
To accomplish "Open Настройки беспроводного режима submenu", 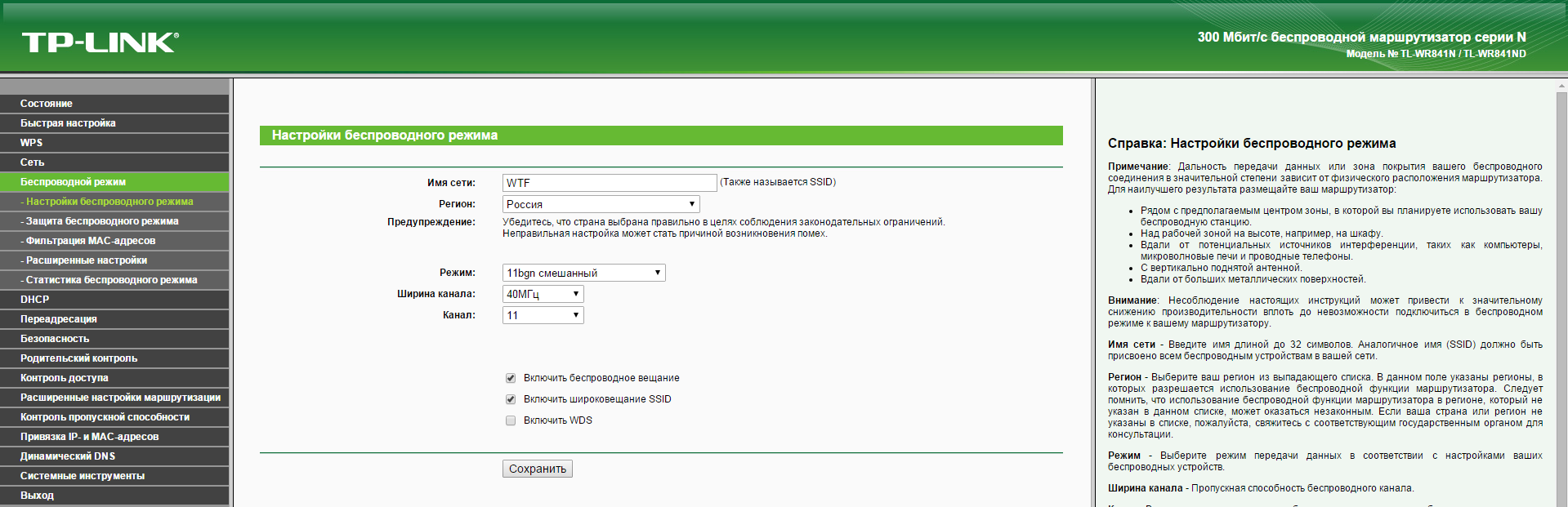I will point(114,202).
